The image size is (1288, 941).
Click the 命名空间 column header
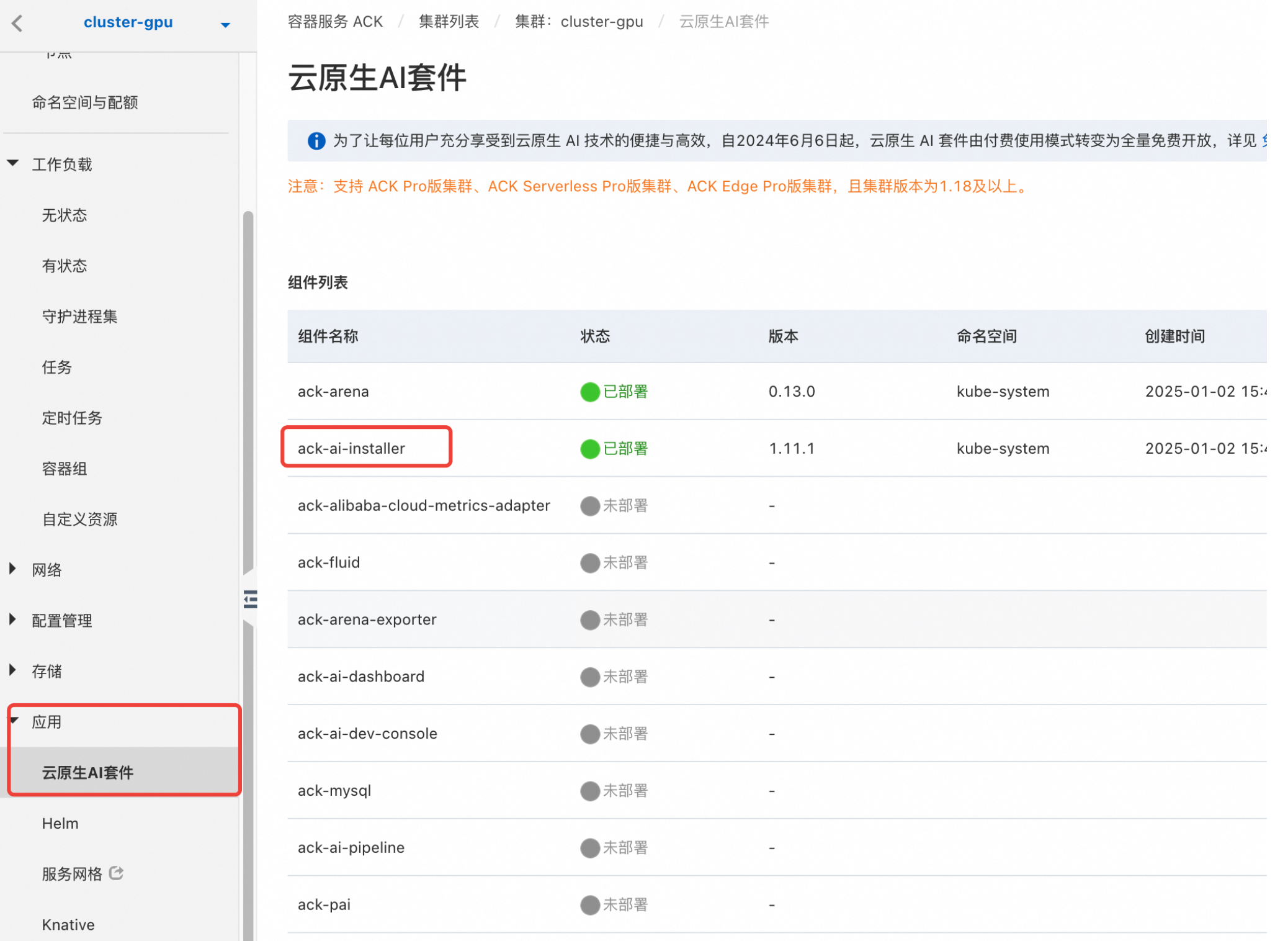[x=987, y=336]
